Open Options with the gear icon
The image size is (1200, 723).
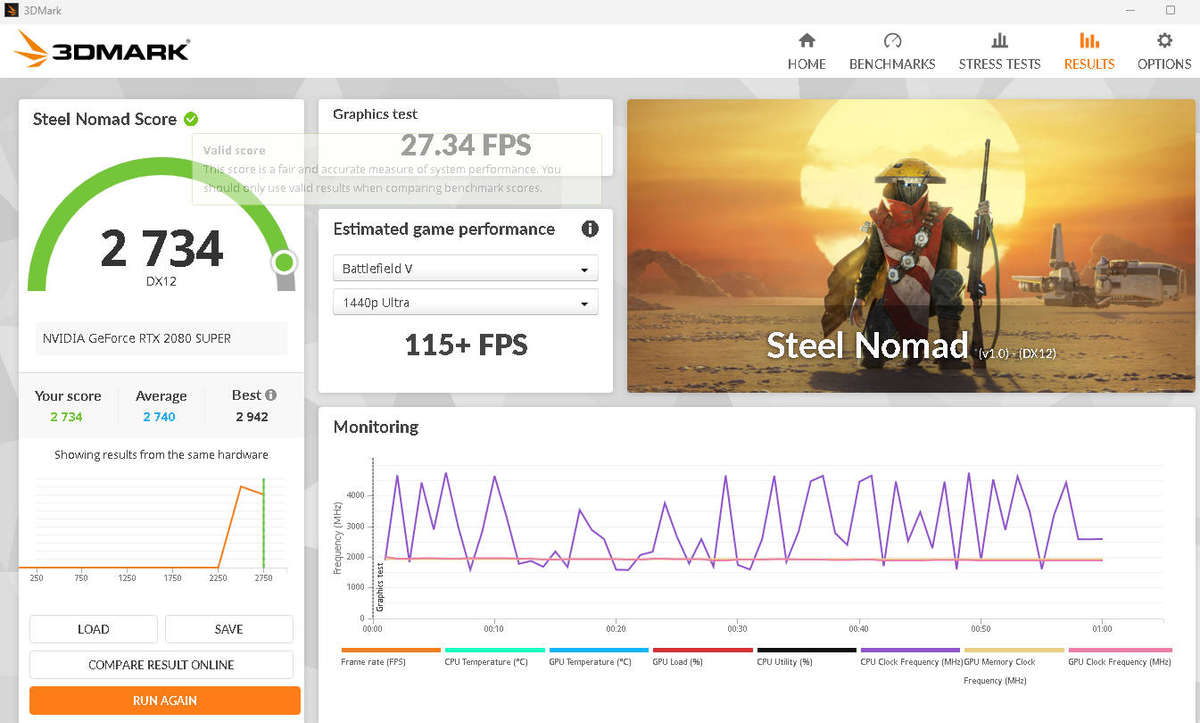tap(1163, 50)
